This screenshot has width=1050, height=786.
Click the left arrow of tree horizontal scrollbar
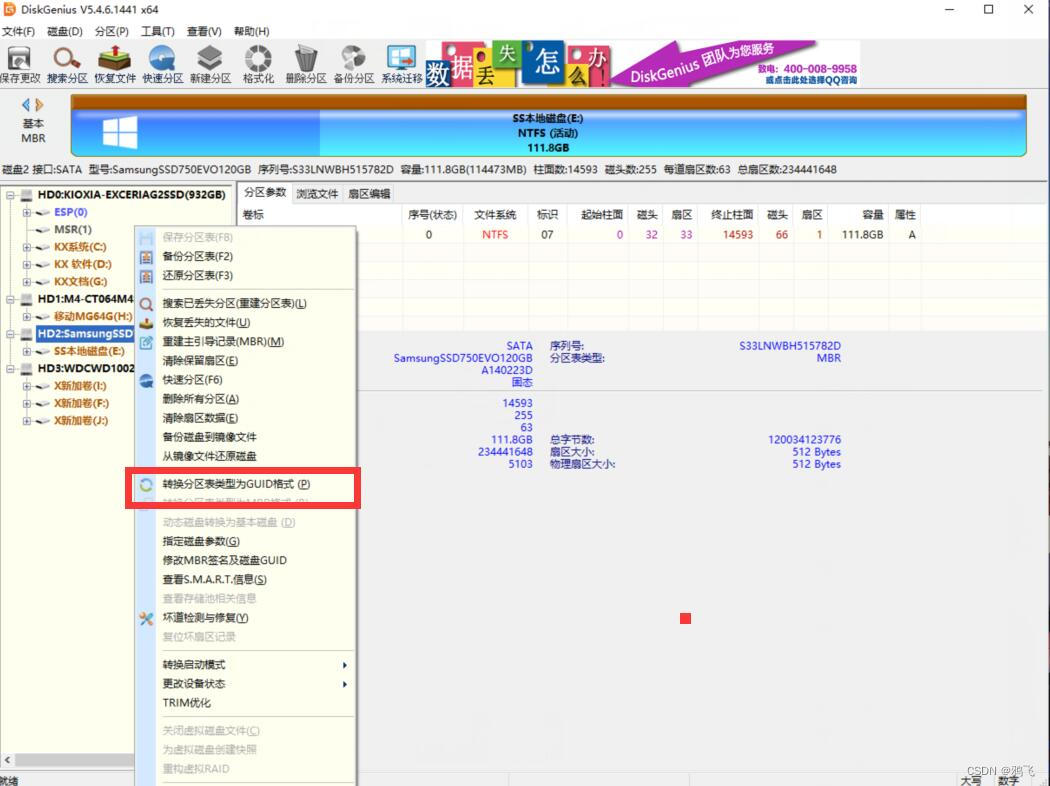(x=7, y=760)
